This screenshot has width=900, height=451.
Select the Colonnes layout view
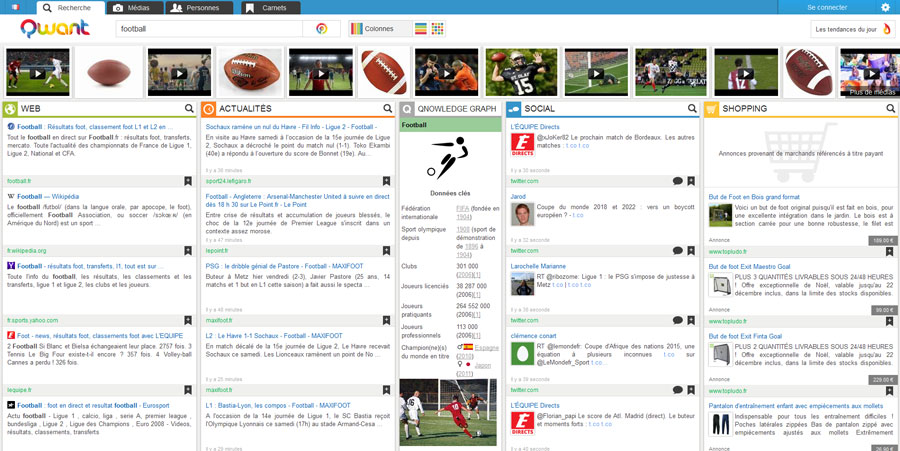pyautogui.click(x=380, y=29)
